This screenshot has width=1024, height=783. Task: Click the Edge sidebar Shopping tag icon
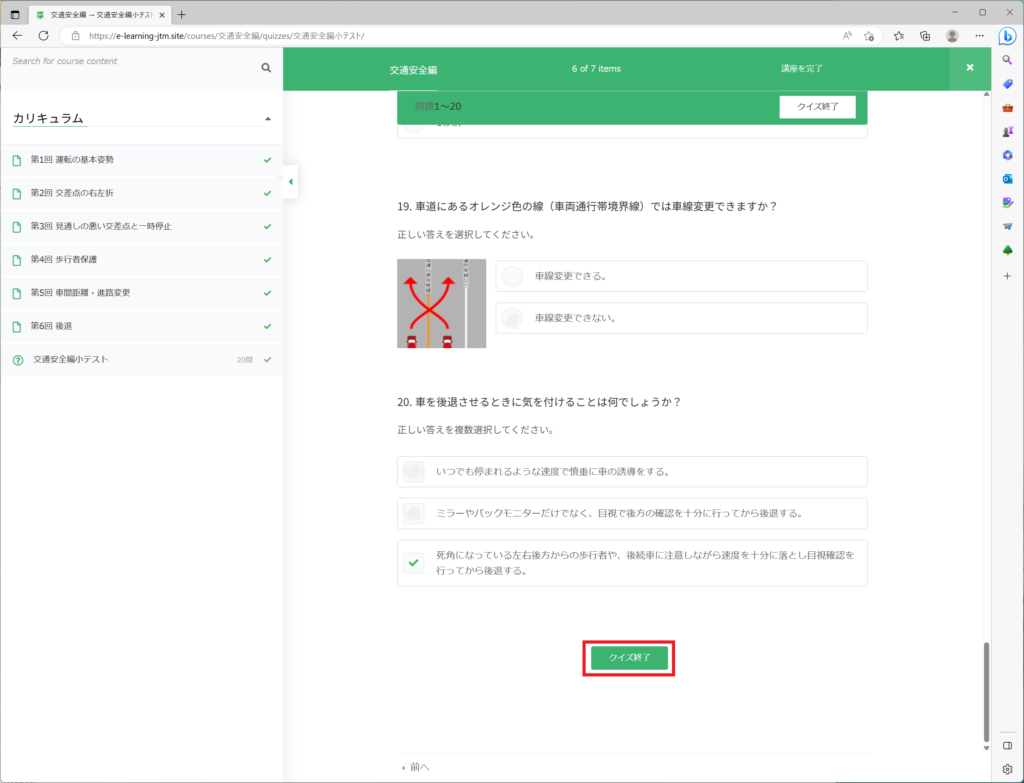pyautogui.click(x=1007, y=83)
